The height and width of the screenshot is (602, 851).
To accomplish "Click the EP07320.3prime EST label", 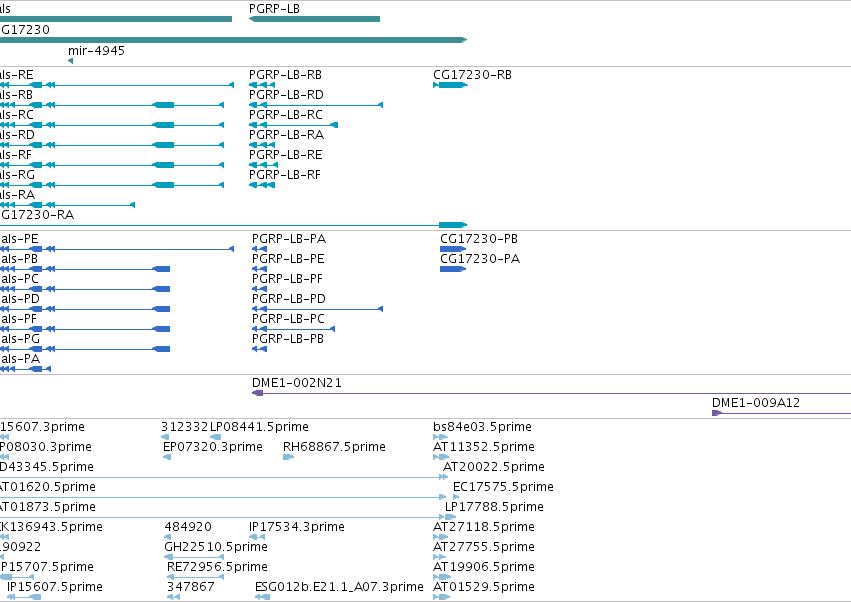I will coord(213,447).
